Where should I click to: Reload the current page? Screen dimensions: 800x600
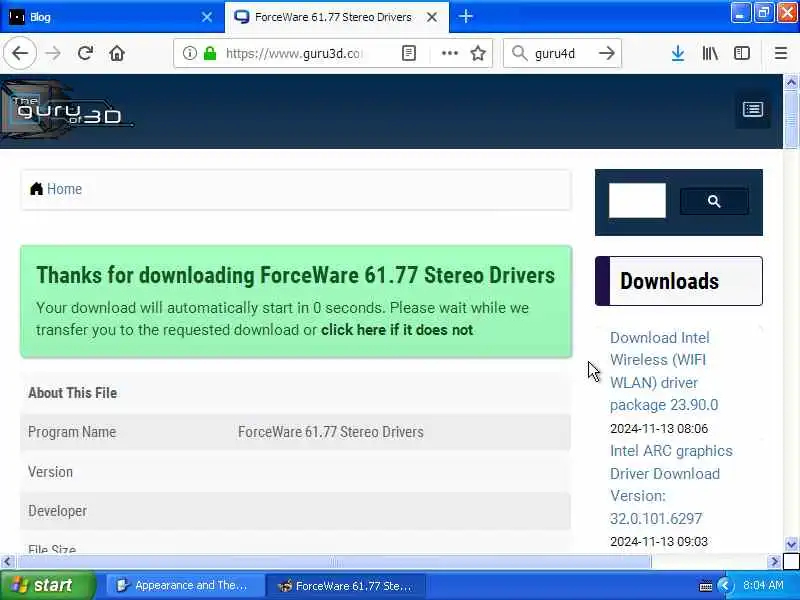pyautogui.click(x=85, y=53)
